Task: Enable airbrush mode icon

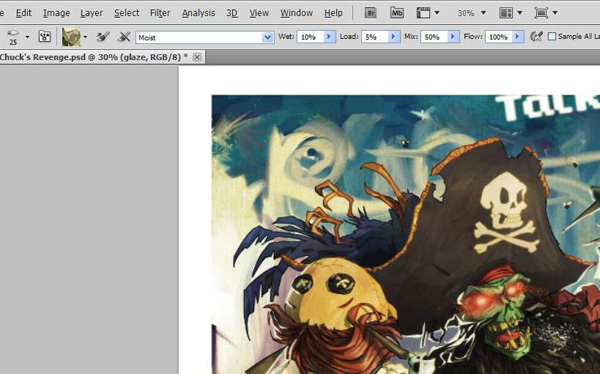Action: pyautogui.click(x=536, y=37)
